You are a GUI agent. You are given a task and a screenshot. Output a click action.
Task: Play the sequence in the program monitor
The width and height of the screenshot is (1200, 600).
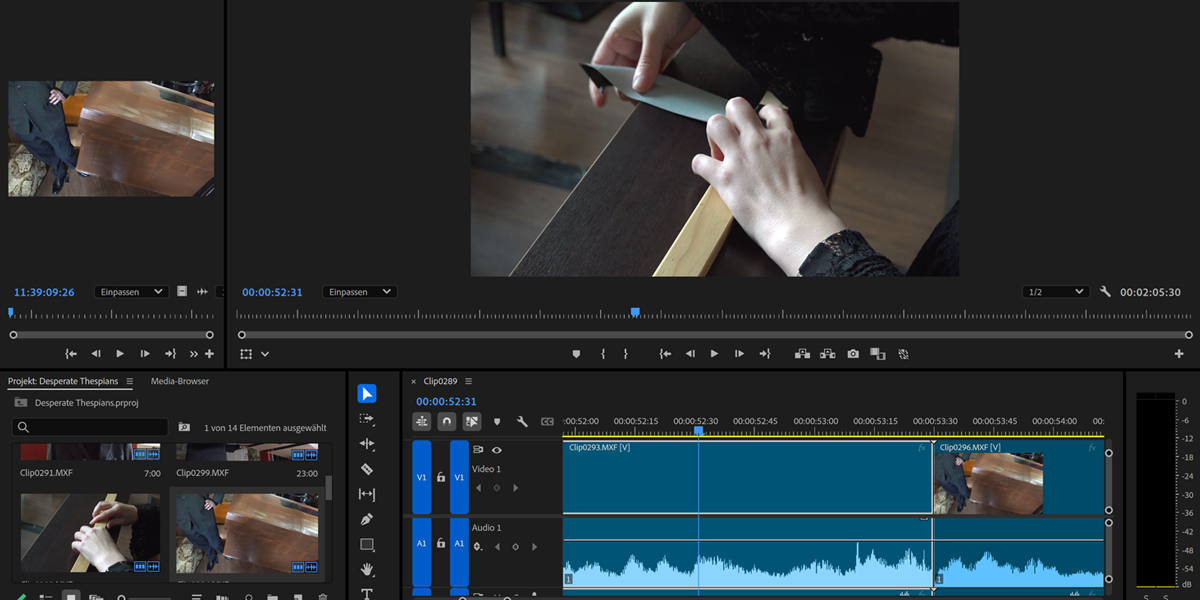(x=714, y=354)
